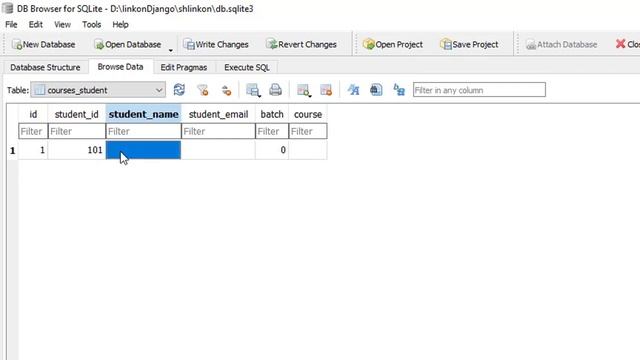This screenshot has width=640, height=360.
Task: Sort by the student_email column header
Action: pos(218,114)
